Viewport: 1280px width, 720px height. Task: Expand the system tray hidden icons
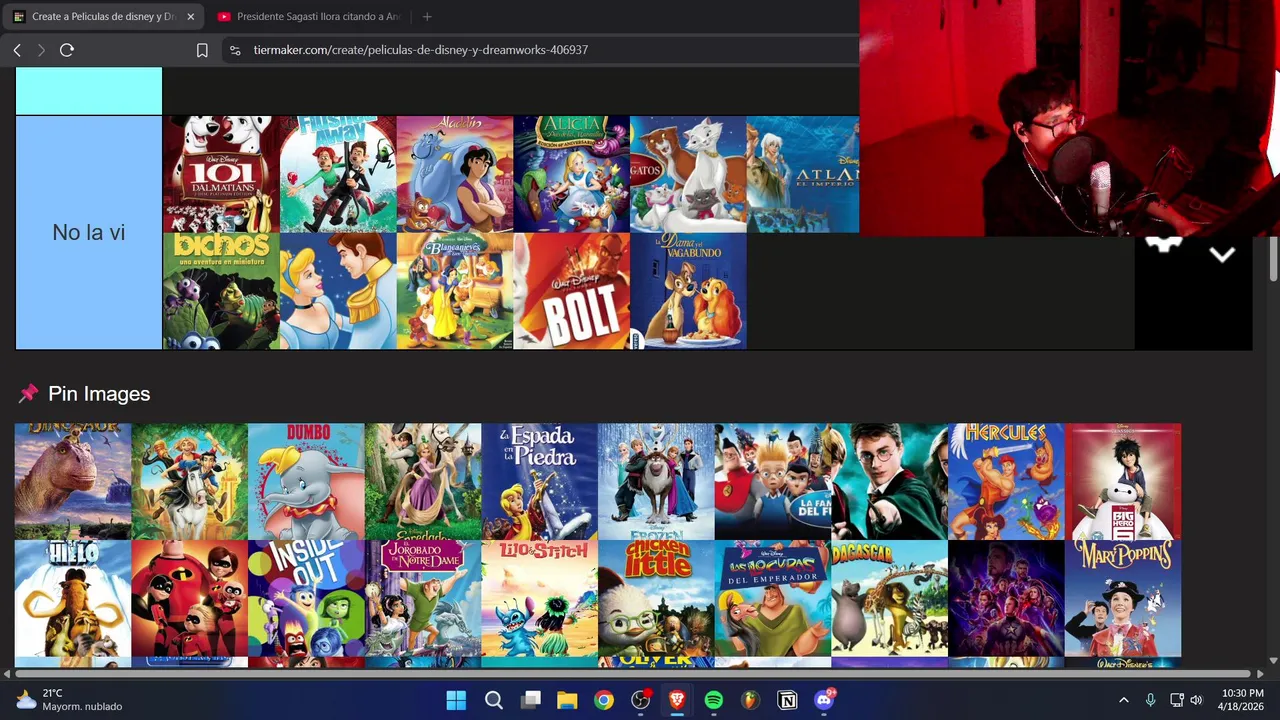(1123, 700)
